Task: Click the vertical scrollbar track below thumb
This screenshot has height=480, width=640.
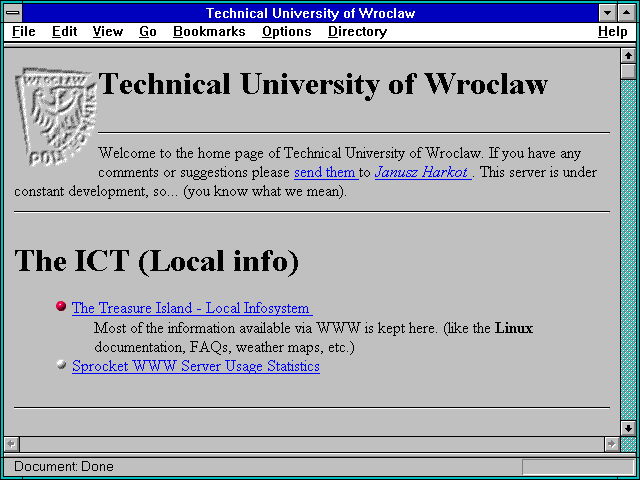Action: coord(628,250)
